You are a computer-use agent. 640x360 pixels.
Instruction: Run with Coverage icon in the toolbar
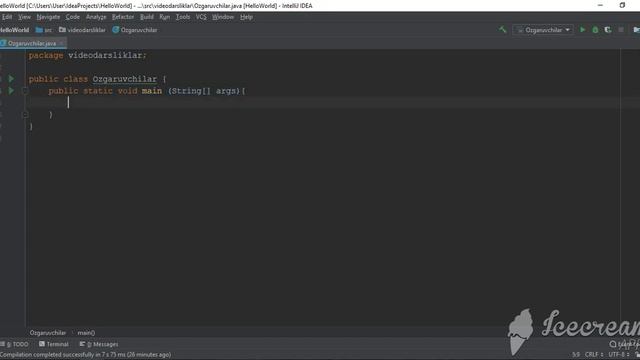point(608,30)
